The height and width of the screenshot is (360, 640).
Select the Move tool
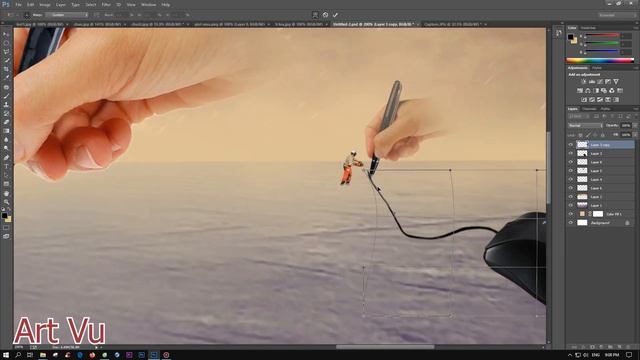(6, 35)
